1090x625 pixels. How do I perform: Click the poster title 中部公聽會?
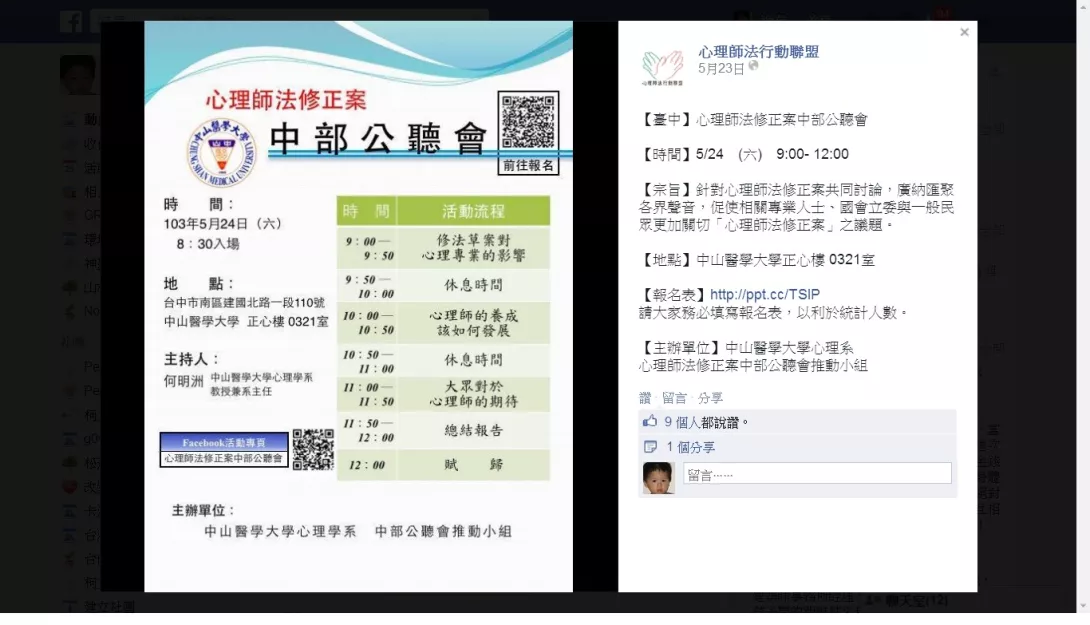[377, 139]
